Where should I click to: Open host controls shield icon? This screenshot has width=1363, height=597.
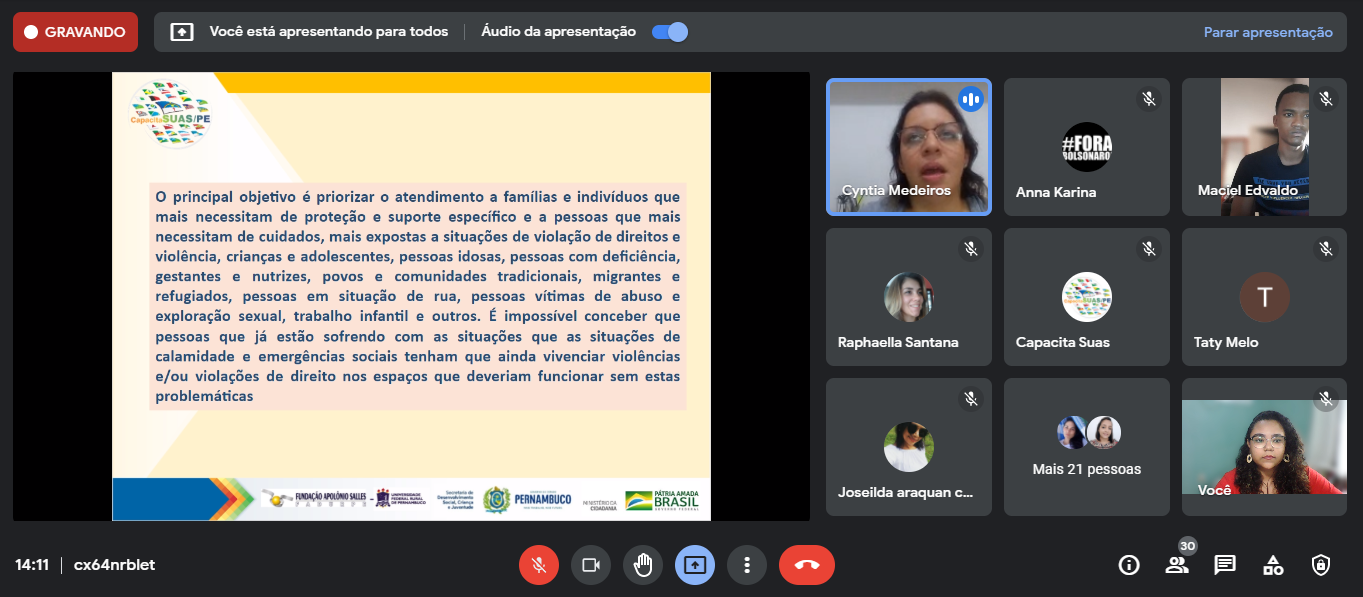tap(1321, 565)
